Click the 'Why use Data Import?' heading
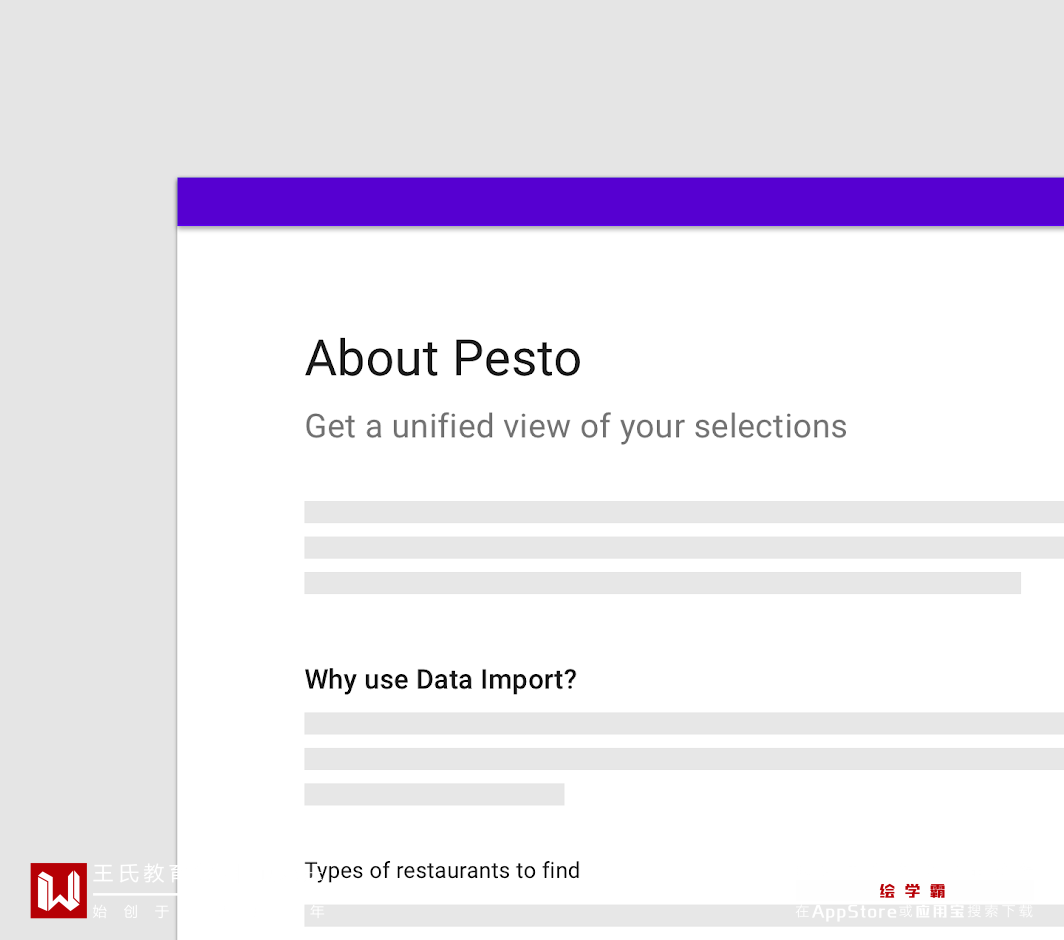 pos(440,680)
